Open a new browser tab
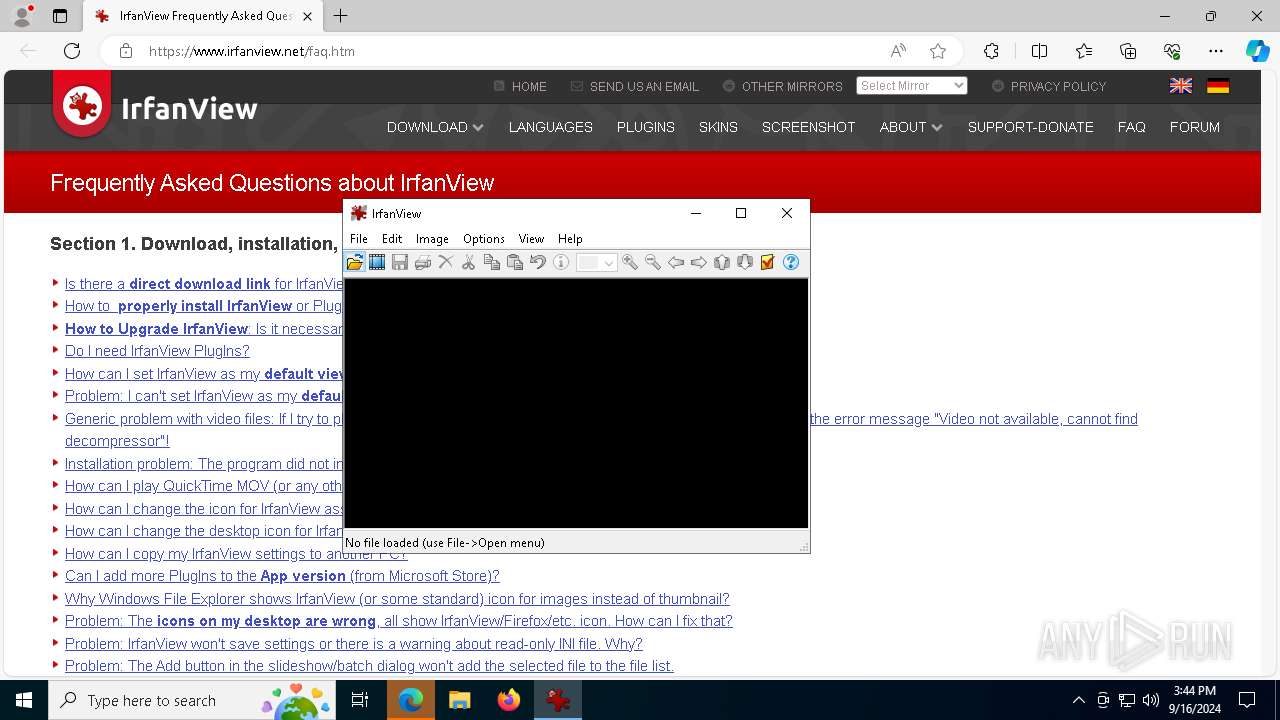The height and width of the screenshot is (720, 1280). click(341, 16)
